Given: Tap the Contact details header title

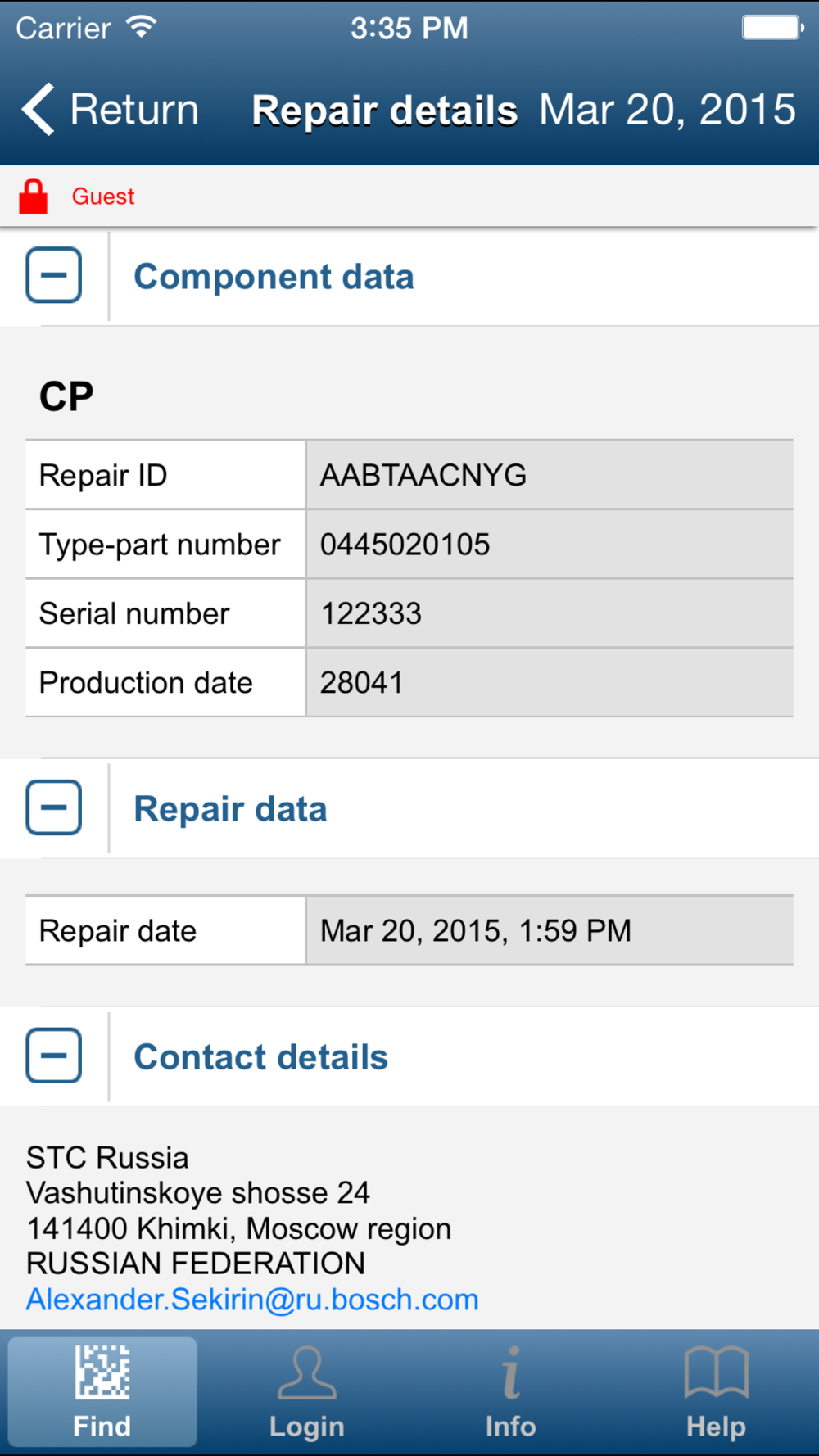Looking at the screenshot, I should pyautogui.click(x=260, y=1057).
